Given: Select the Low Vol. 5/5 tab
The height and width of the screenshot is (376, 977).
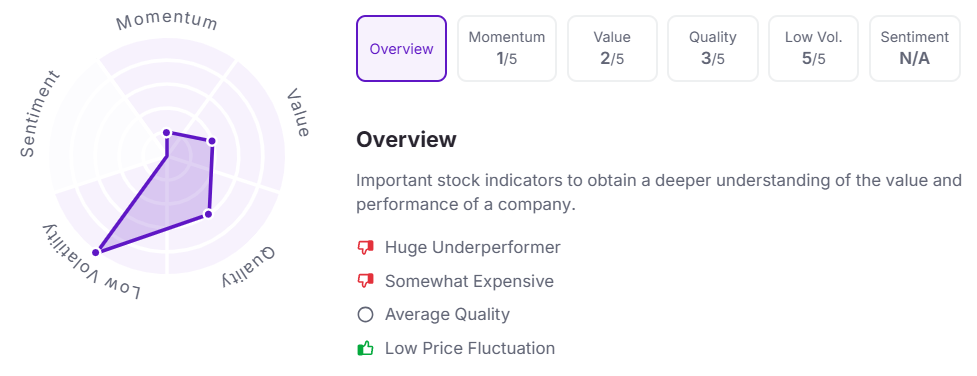Looking at the screenshot, I should (x=813, y=49).
